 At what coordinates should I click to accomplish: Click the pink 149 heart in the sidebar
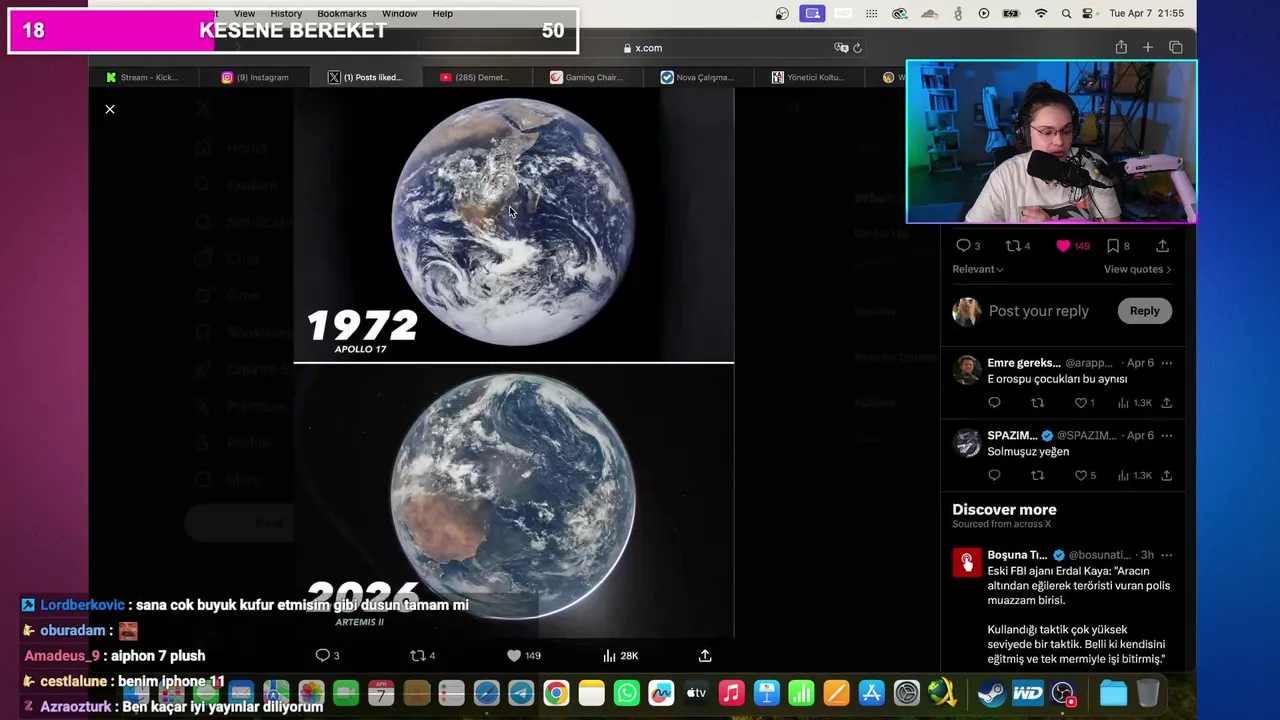(x=1063, y=246)
